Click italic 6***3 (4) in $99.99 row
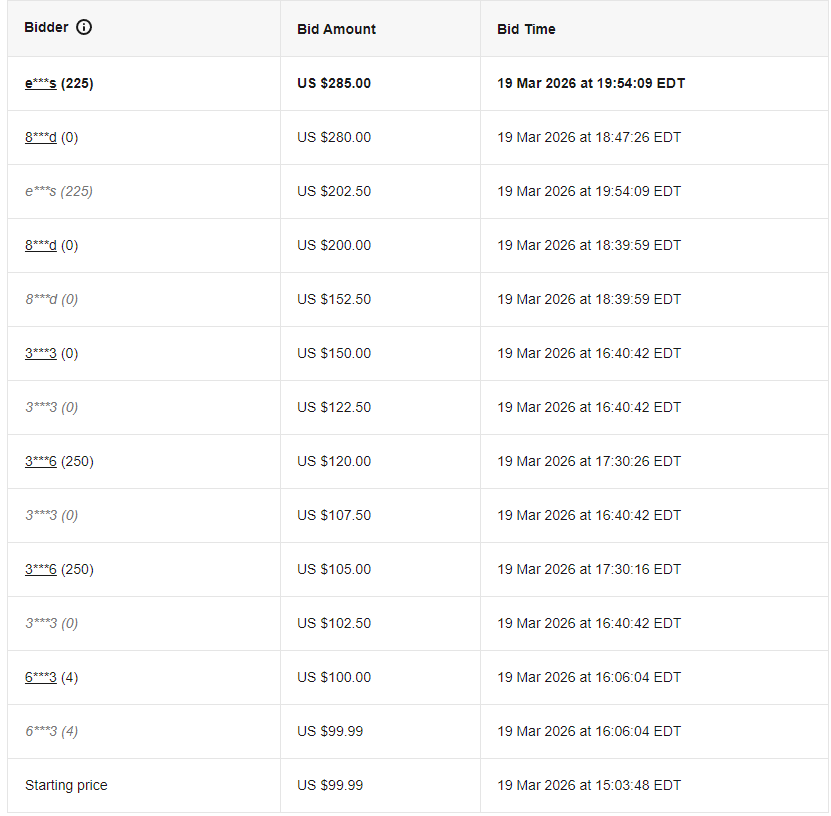The height and width of the screenshot is (816, 831). pyautogui.click(x=51, y=732)
